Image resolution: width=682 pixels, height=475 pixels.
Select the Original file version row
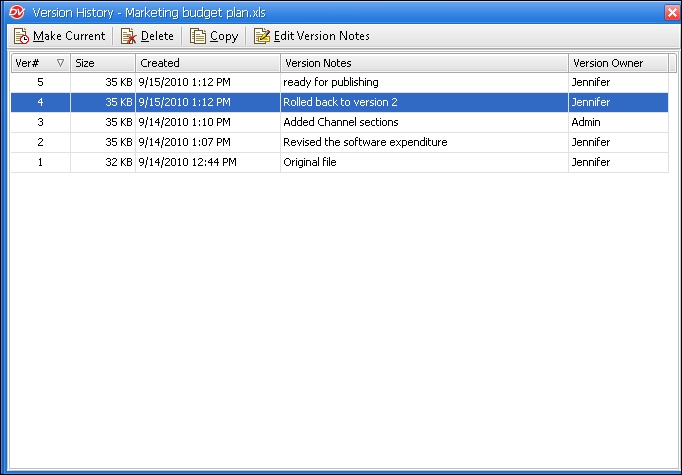tap(309, 162)
